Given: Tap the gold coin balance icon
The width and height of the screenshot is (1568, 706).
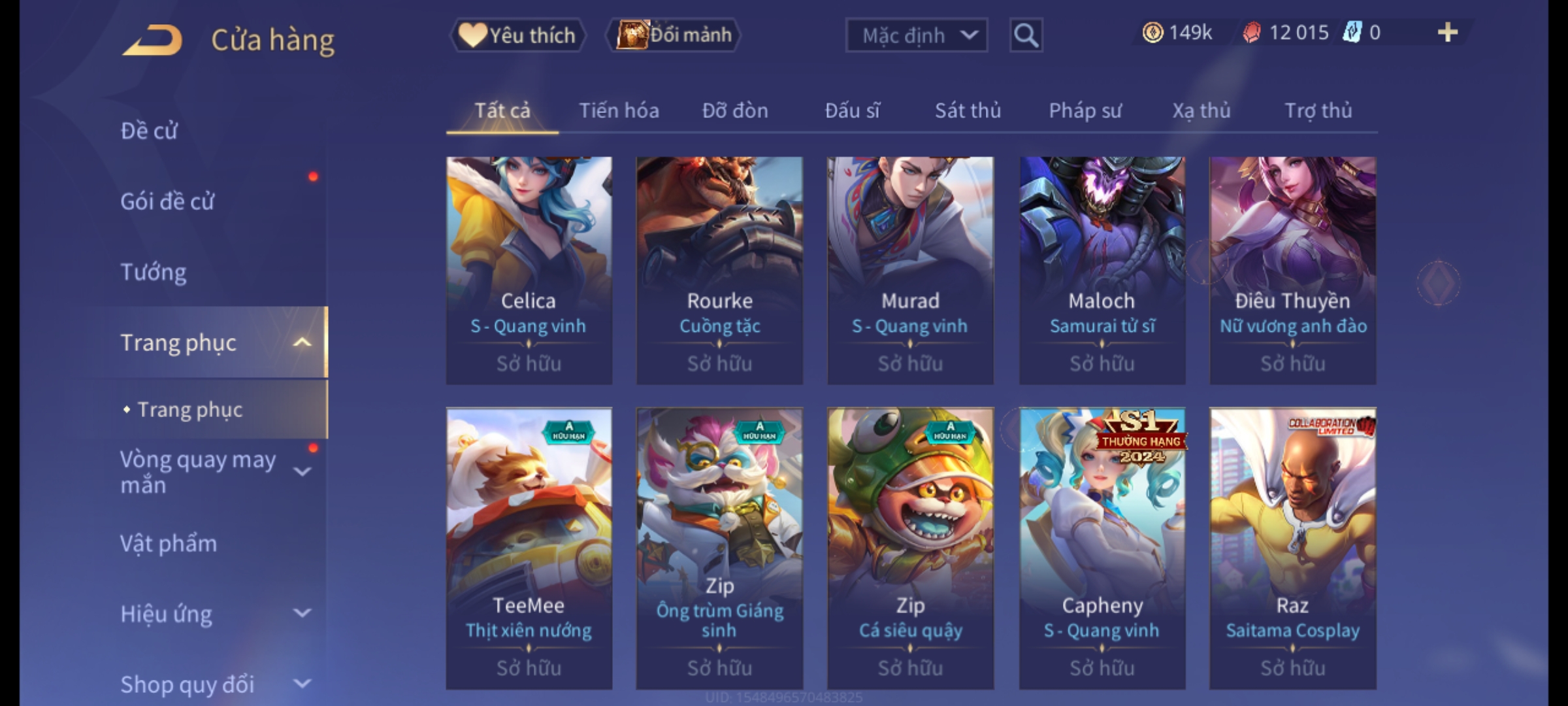Looking at the screenshot, I should [1152, 33].
